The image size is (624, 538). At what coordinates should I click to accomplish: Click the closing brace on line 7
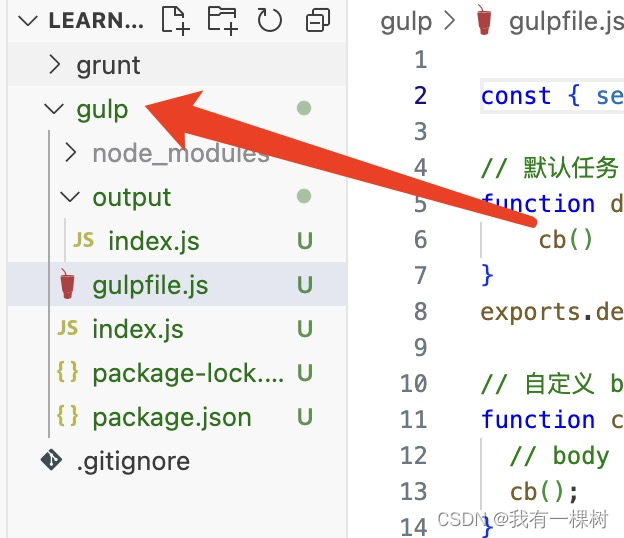click(488, 275)
